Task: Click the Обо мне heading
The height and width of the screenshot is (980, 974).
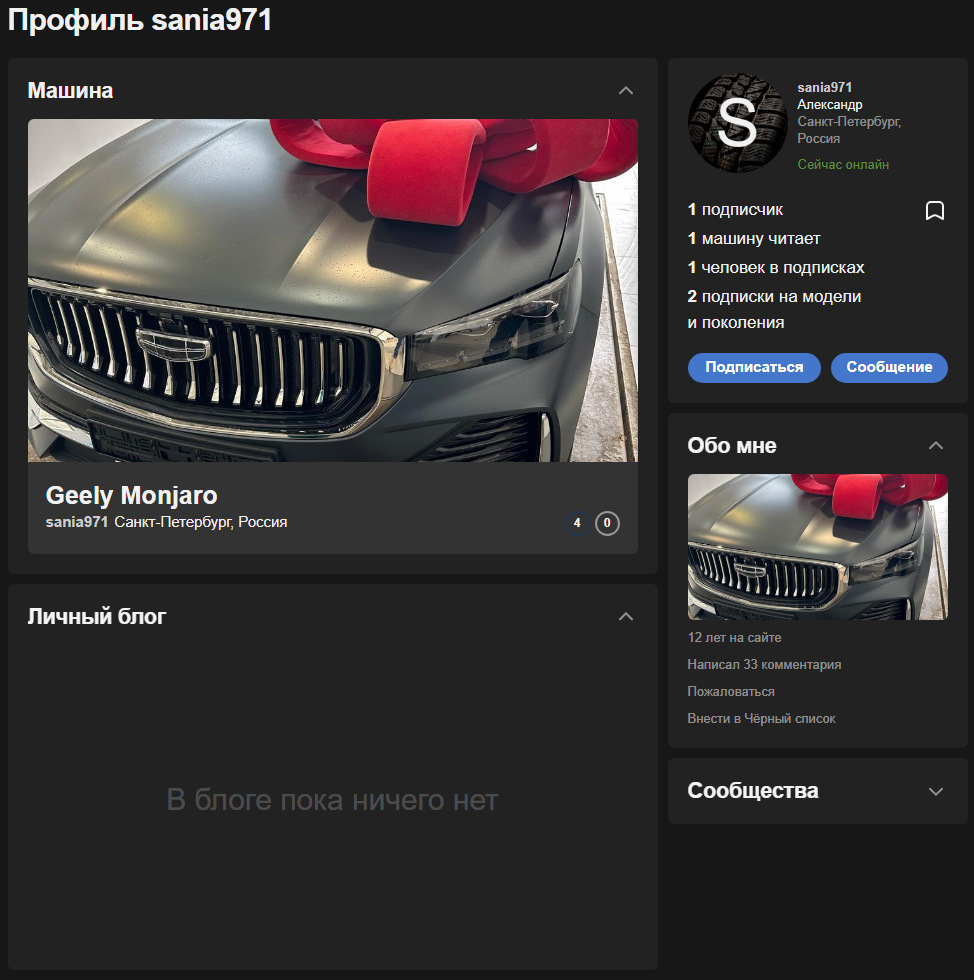Action: tap(732, 446)
